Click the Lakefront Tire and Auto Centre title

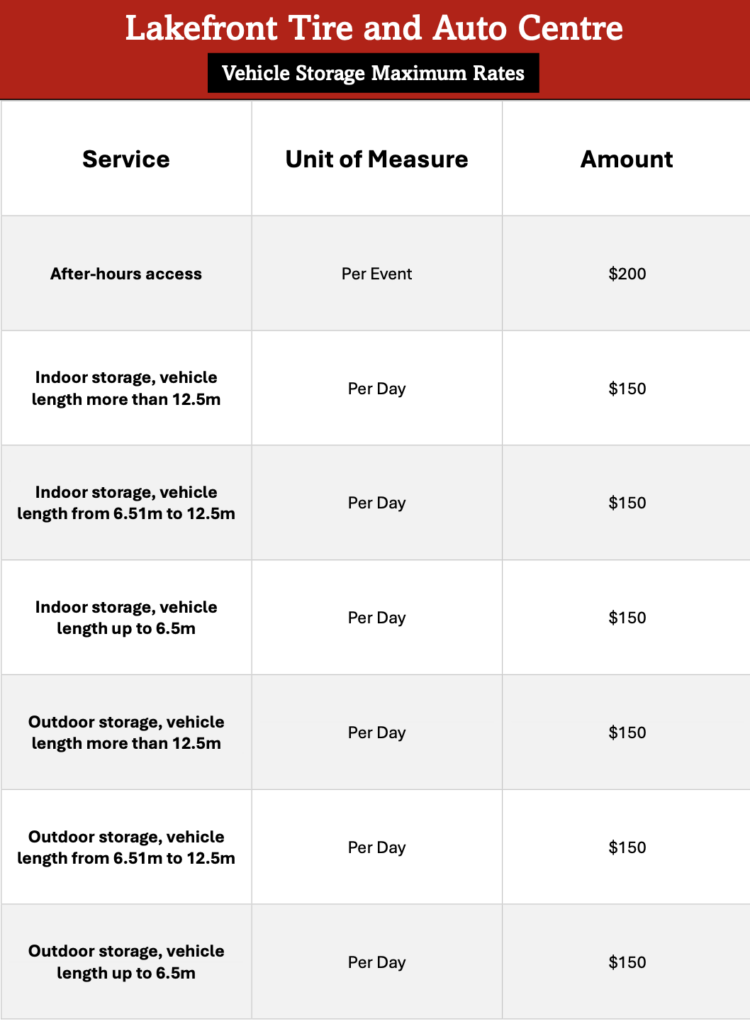click(374, 28)
